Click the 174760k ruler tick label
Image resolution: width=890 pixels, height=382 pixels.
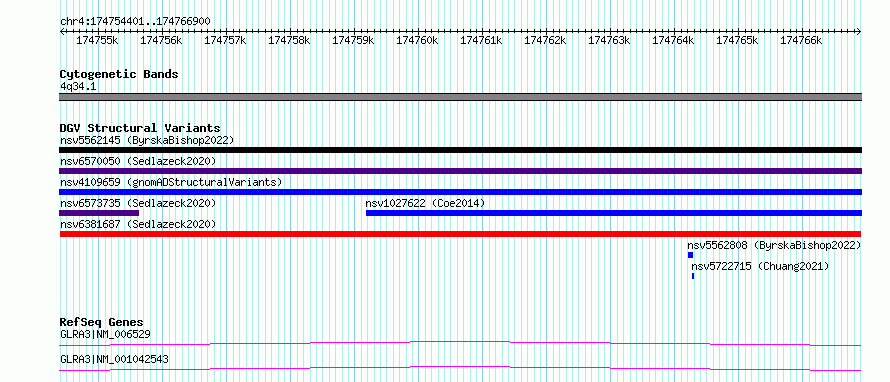tap(417, 40)
